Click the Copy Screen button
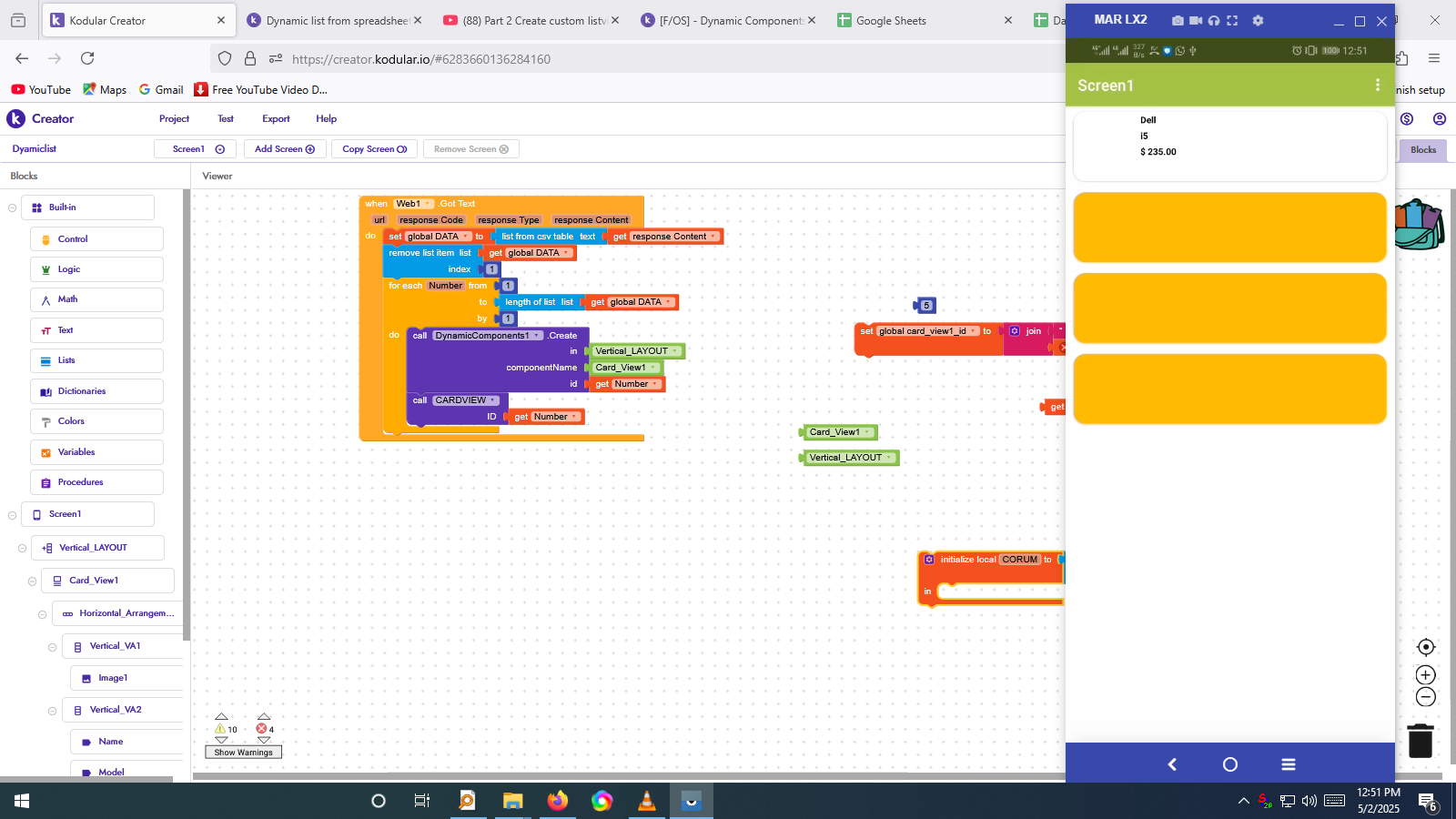This screenshot has width=1456, height=819. point(375,149)
